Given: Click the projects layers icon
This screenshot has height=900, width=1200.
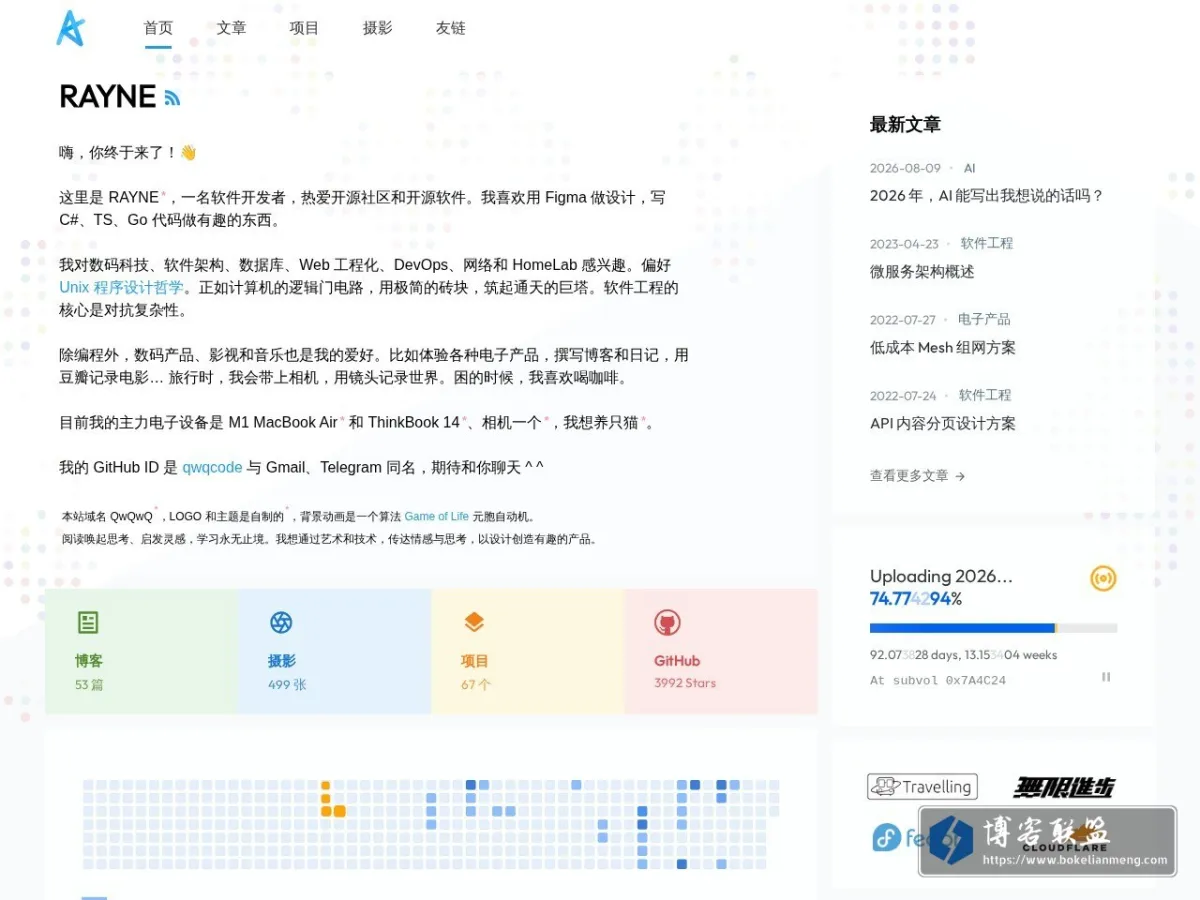Looking at the screenshot, I should (474, 623).
